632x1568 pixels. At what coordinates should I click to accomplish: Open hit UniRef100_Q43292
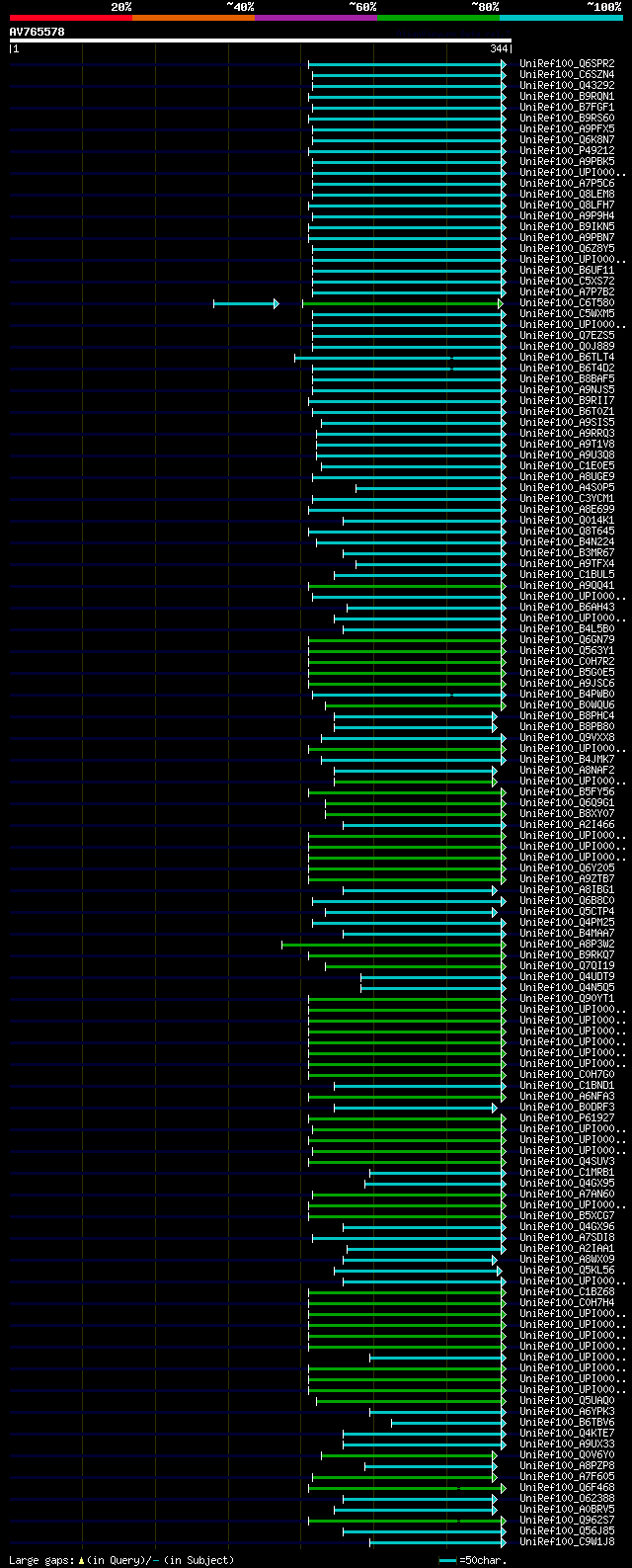click(567, 85)
